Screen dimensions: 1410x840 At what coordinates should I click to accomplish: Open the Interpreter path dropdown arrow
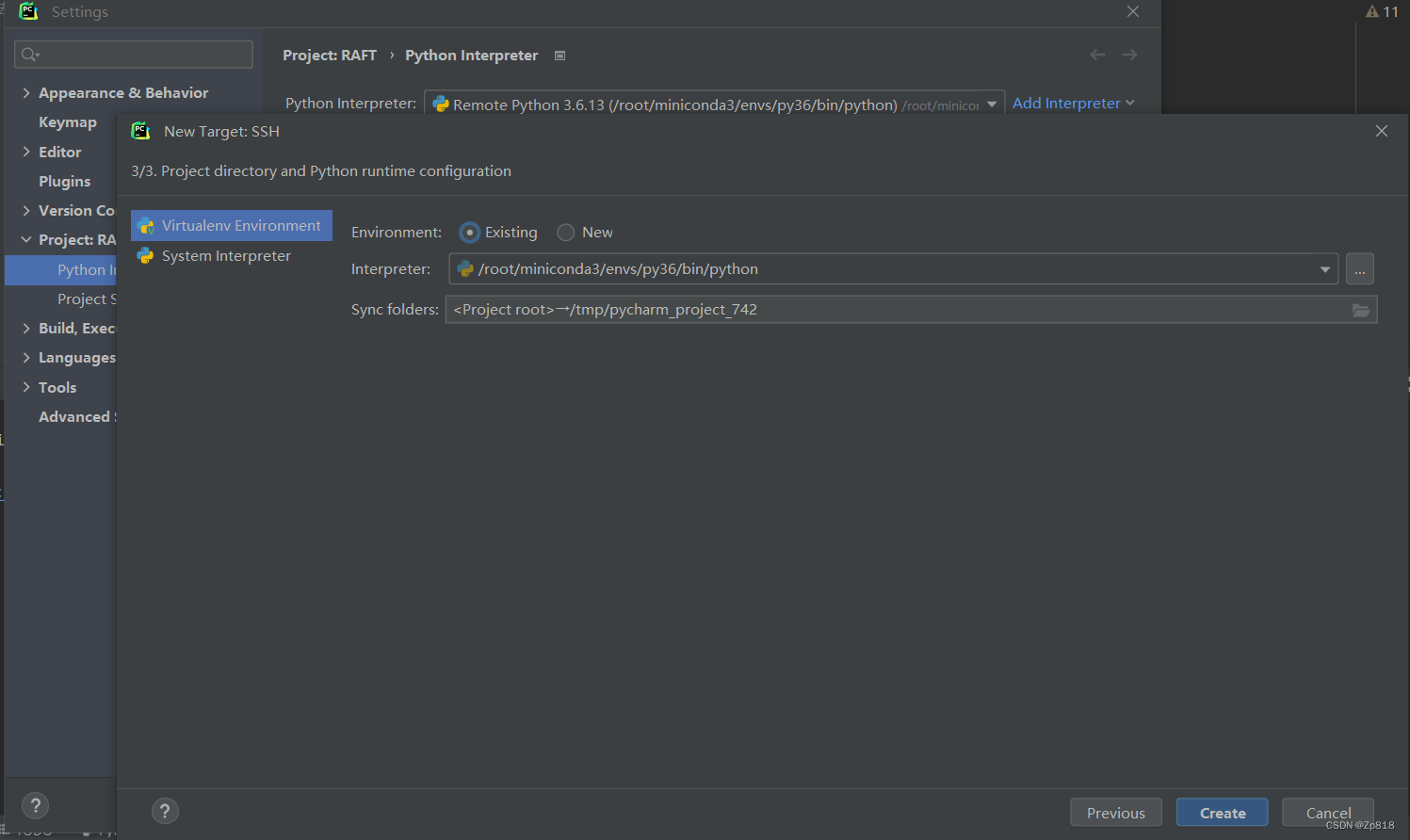click(1325, 269)
